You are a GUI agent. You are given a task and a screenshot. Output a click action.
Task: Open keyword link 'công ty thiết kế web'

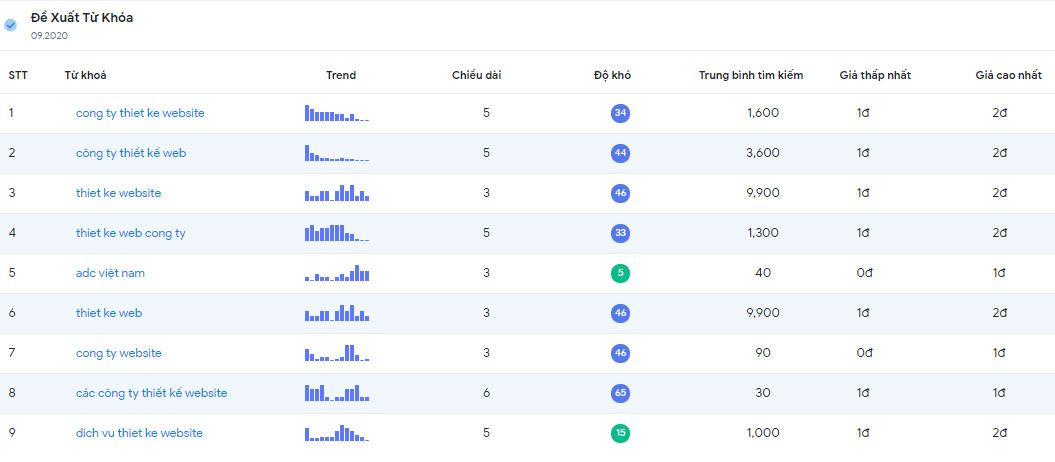[131, 153]
